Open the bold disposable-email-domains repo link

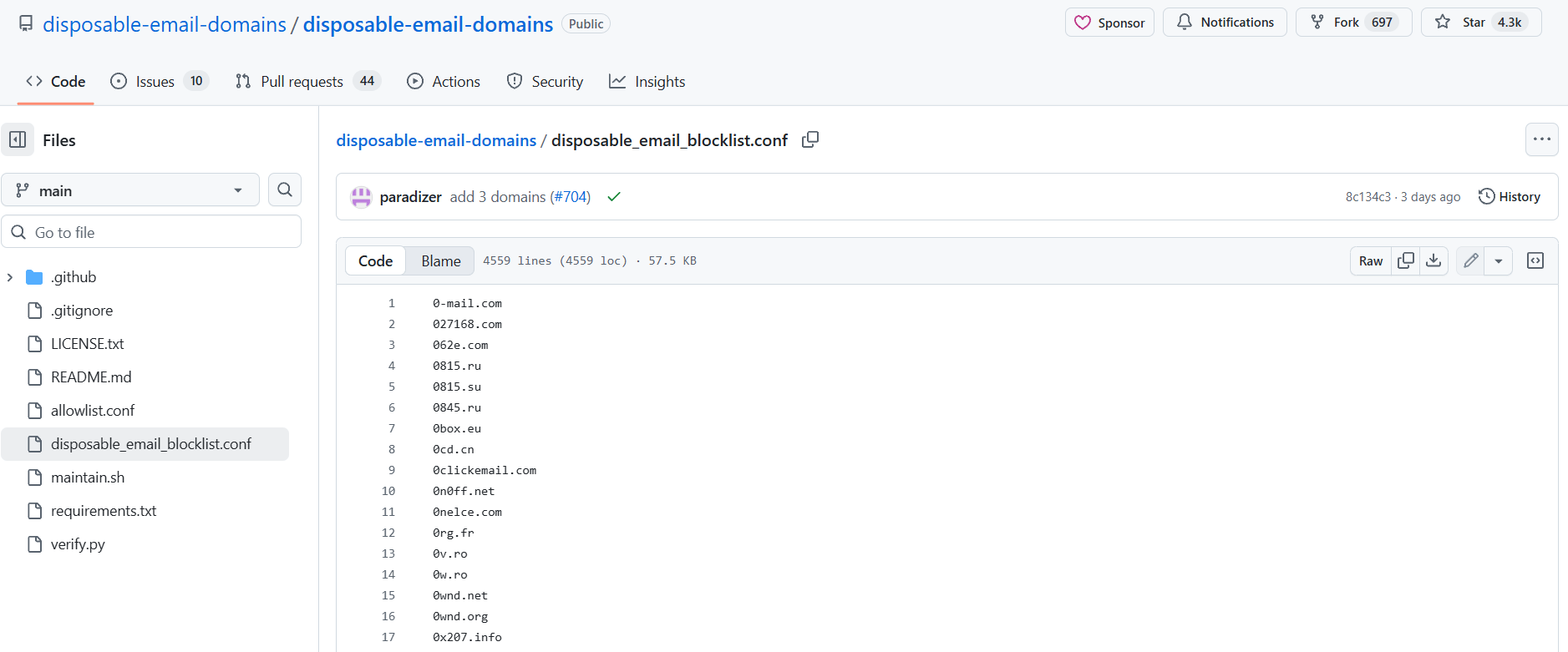pos(428,24)
